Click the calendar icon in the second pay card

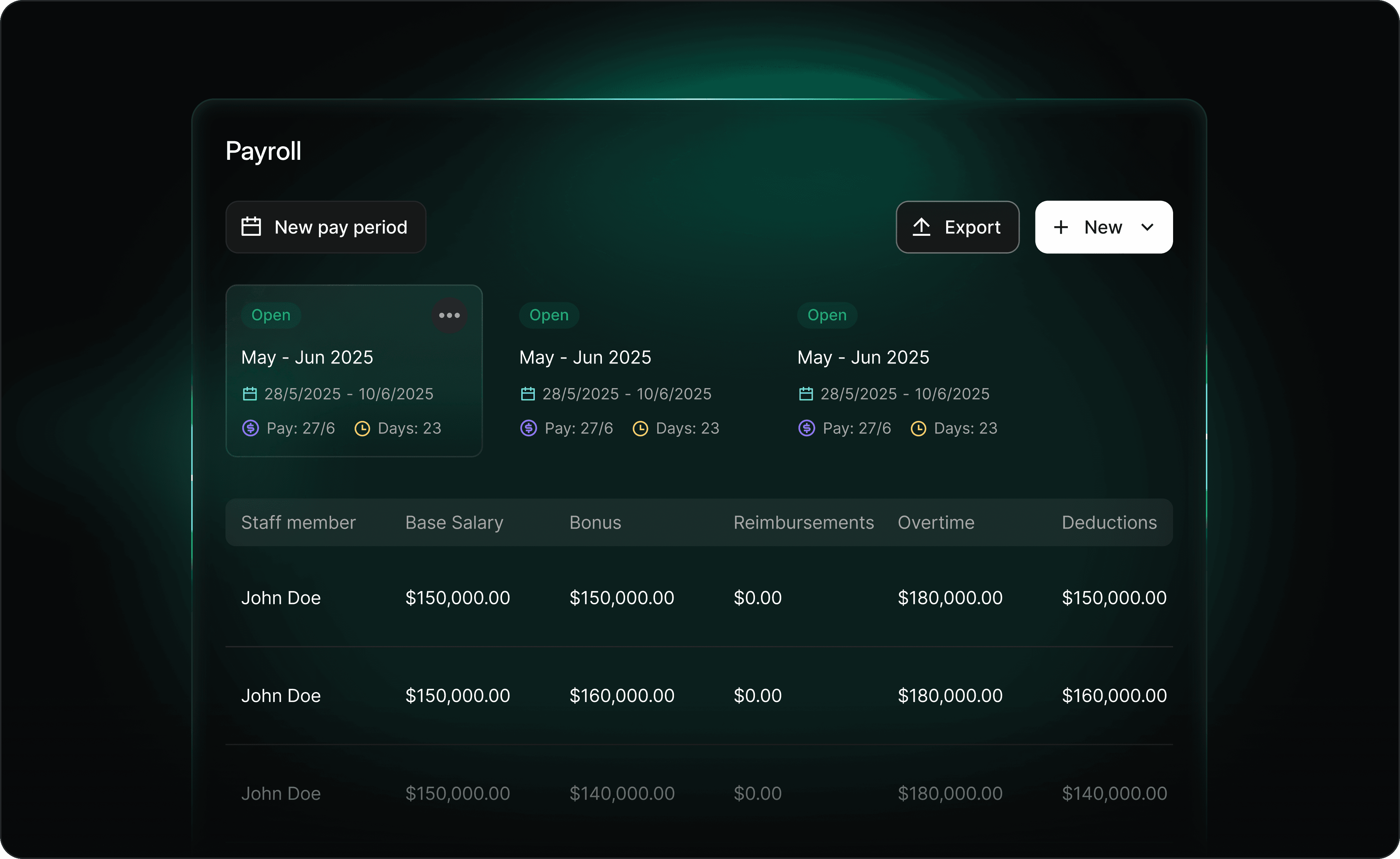(x=528, y=394)
